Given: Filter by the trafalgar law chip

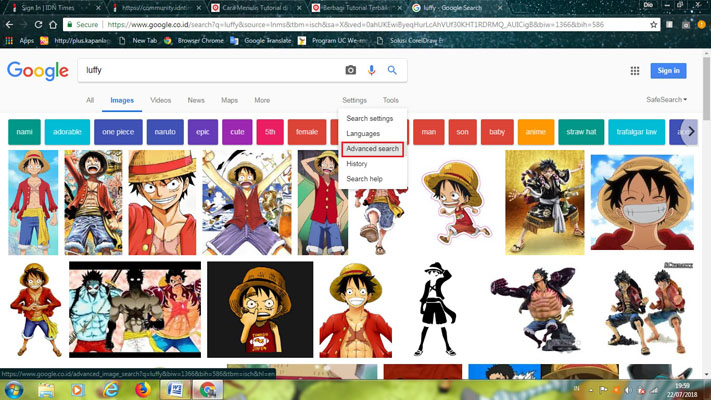Looking at the screenshot, I should click(x=636, y=132).
